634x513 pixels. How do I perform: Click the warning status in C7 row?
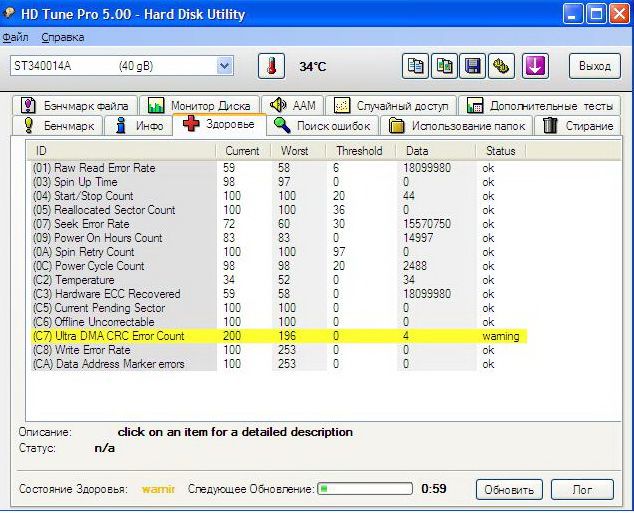(501, 336)
